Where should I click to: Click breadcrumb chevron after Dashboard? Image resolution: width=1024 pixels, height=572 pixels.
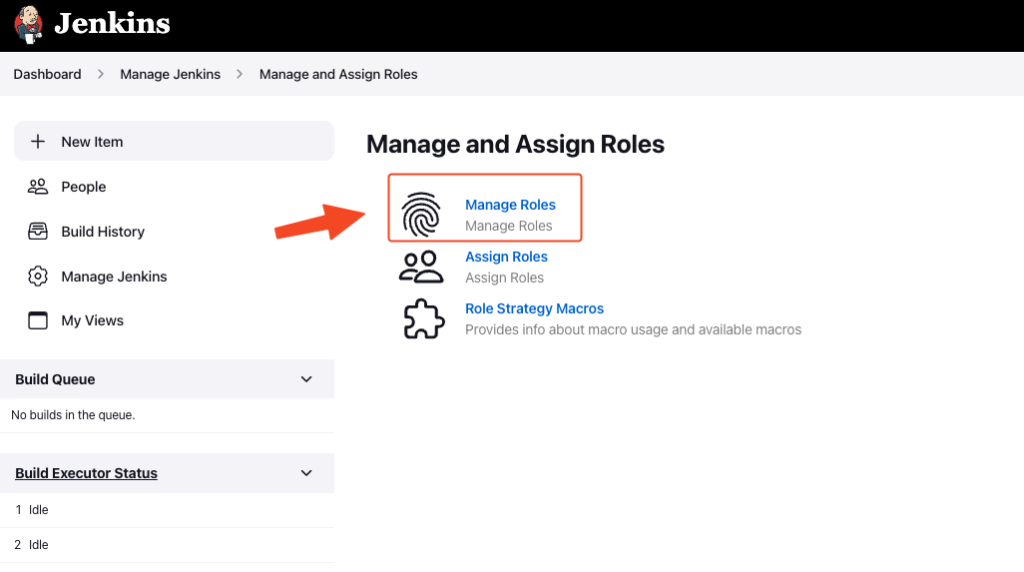point(101,74)
